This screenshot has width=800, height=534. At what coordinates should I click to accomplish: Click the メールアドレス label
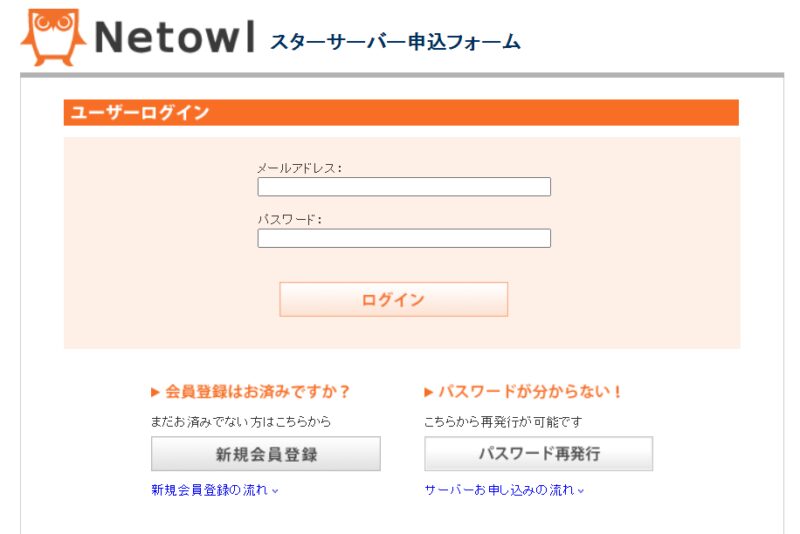(x=298, y=168)
